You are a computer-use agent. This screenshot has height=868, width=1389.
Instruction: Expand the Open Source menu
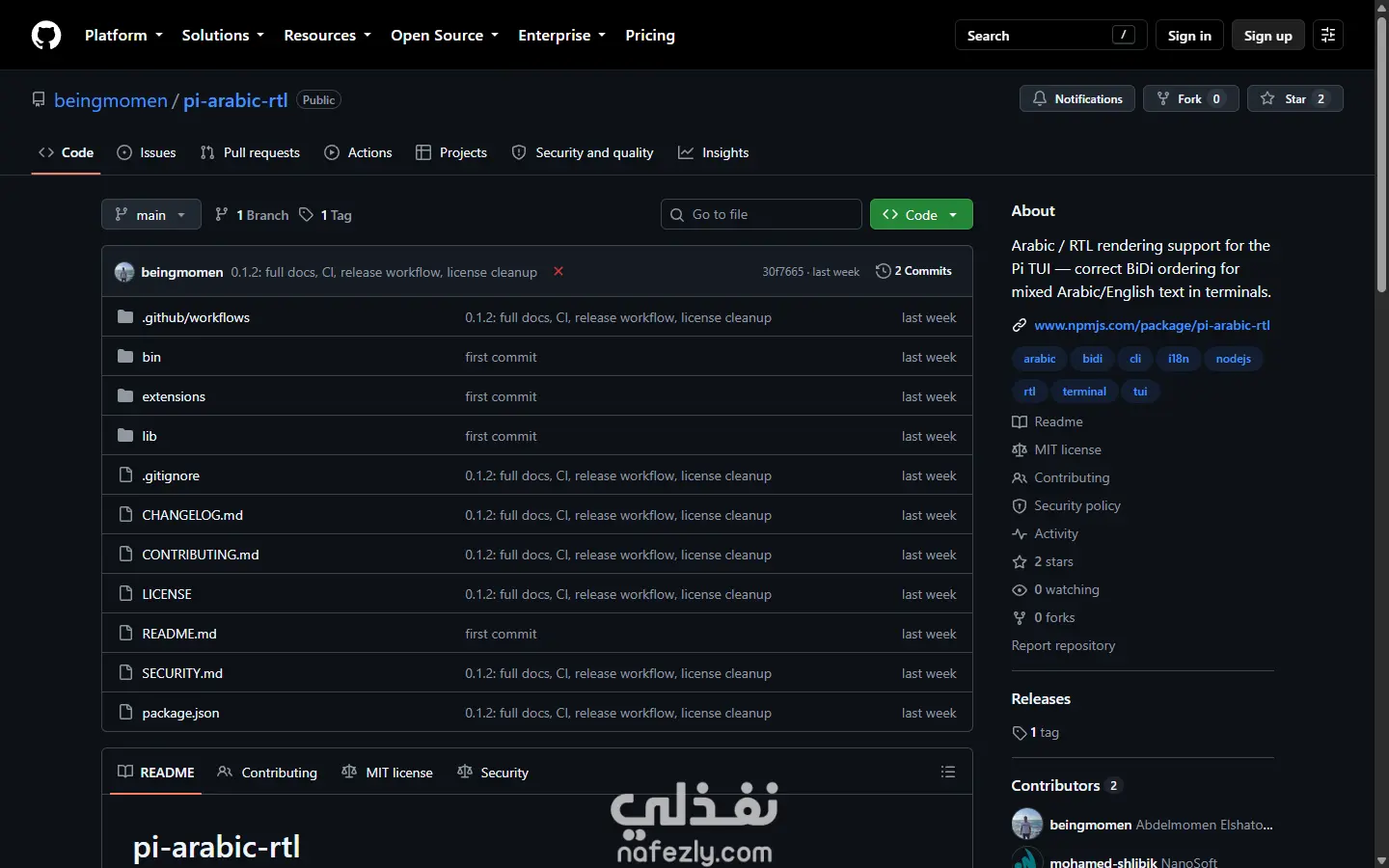(x=445, y=36)
